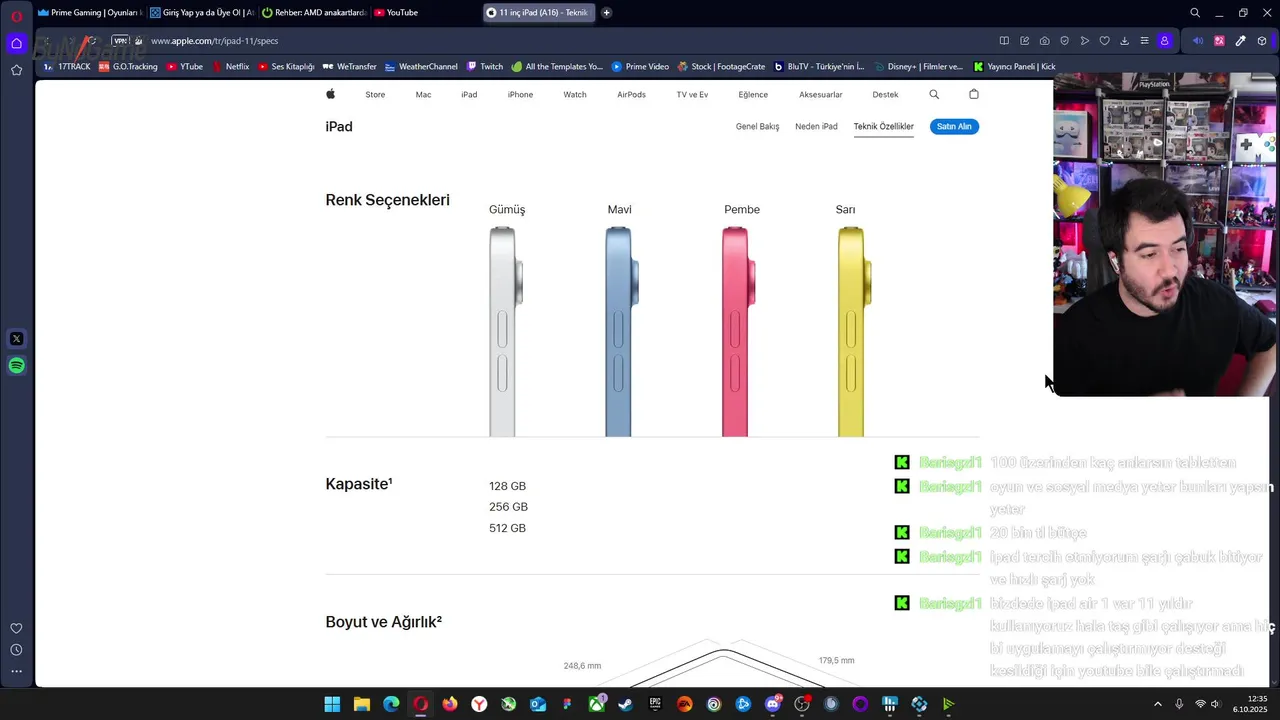This screenshot has width=1280, height=720.
Task: Open the iPhone menu item
Action: point(520,94)
